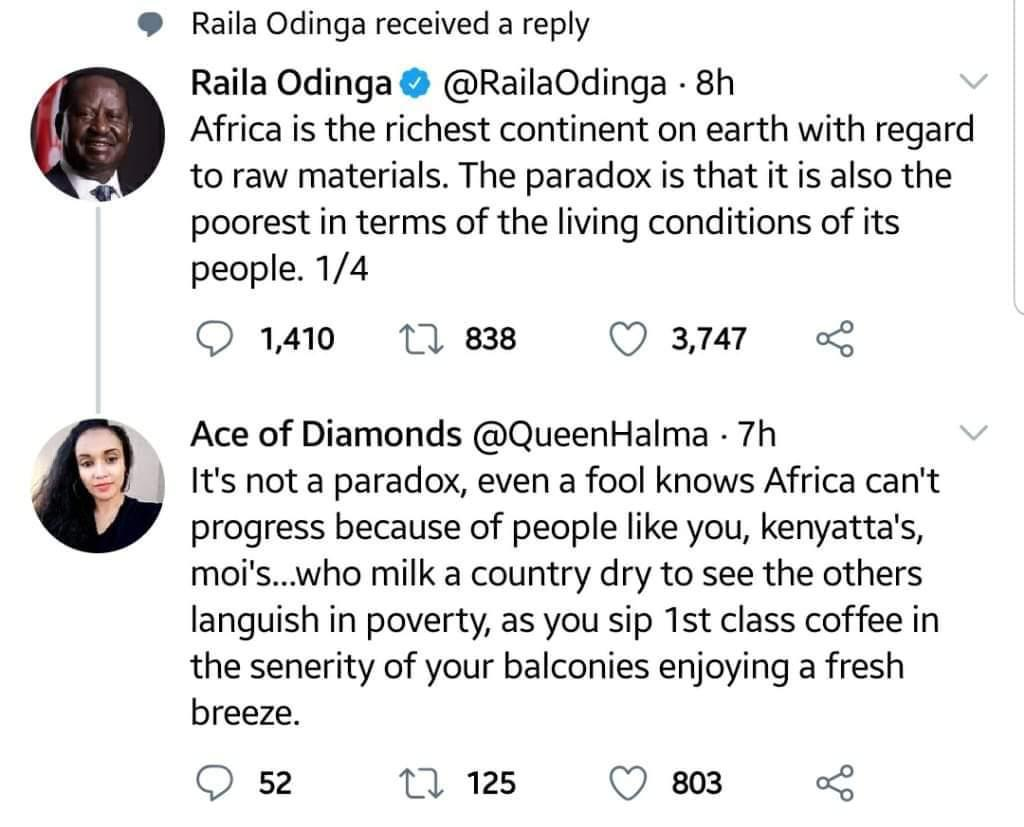
Task: Reply to Ace of Diamonds' tweet
Action: pyautogui.click(x=212, y=782)
